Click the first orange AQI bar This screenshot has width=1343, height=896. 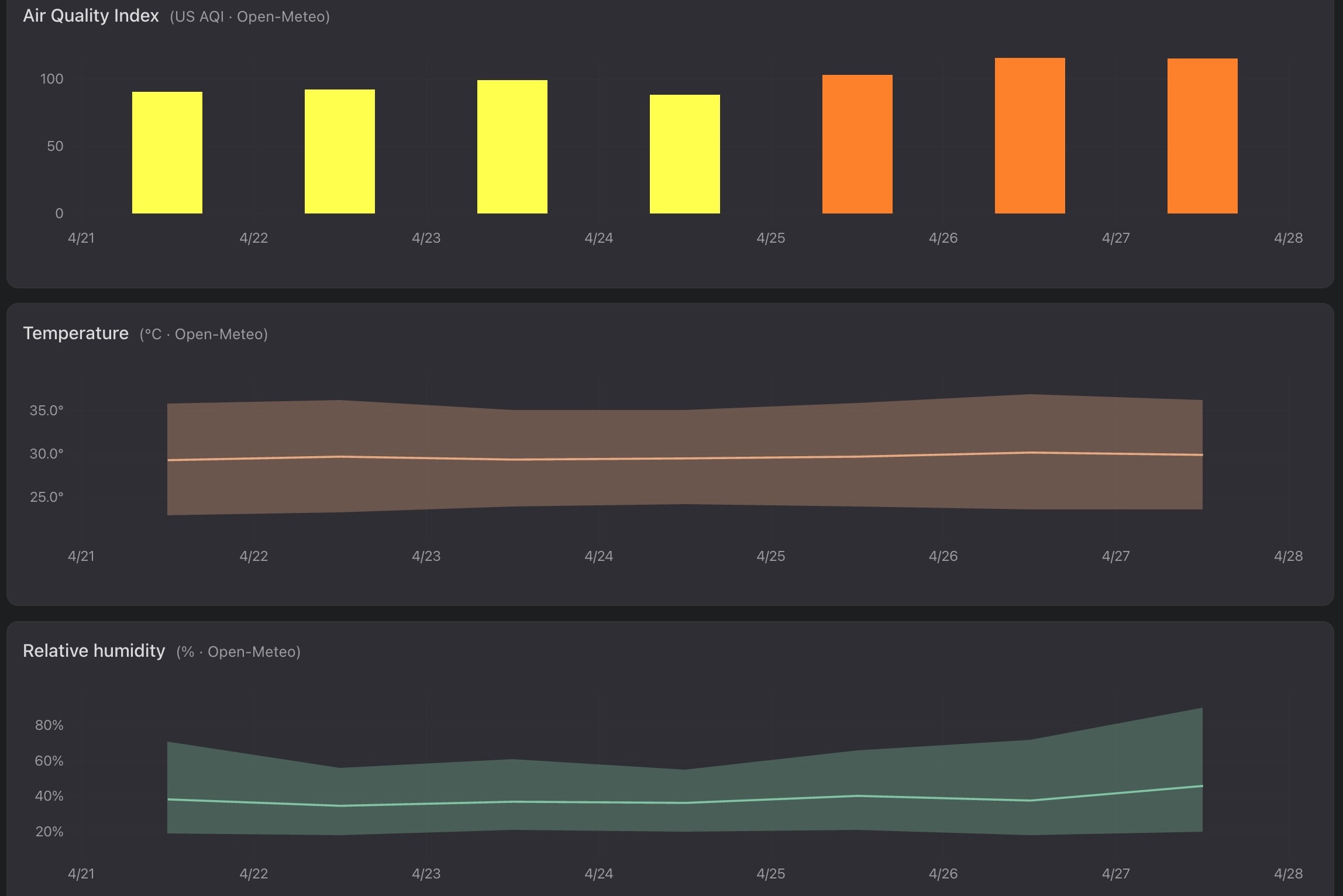pyautogui.click(x=857, y=144)
